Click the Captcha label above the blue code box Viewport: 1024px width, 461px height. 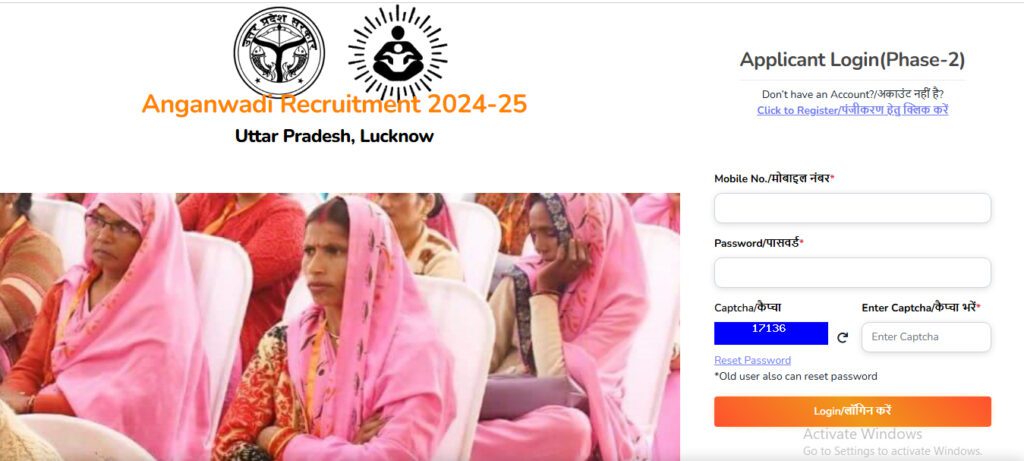click(x=748, y=307)
